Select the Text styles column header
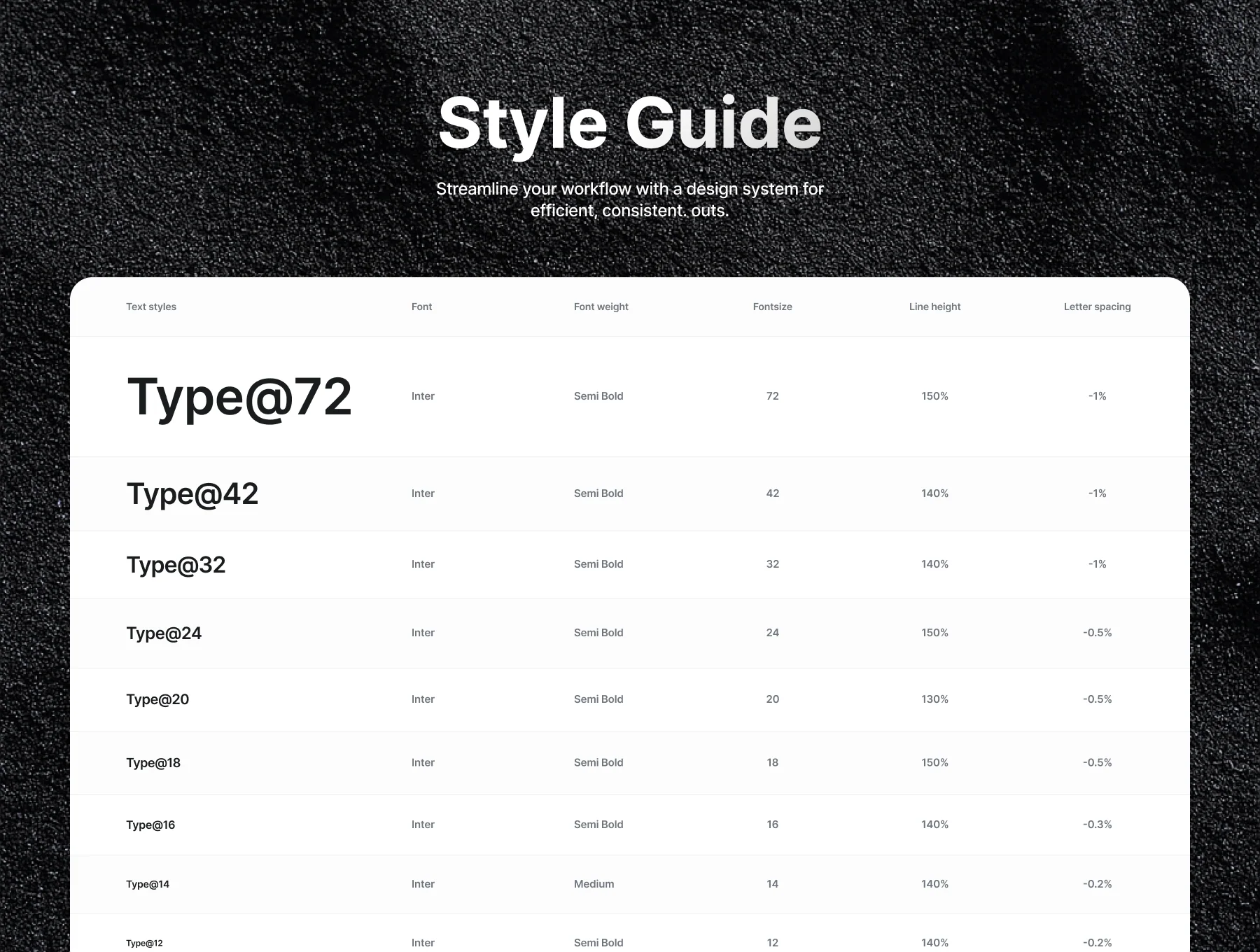Screen dimensions: 1260x952 pyautogui.click(x=151, y=307)
